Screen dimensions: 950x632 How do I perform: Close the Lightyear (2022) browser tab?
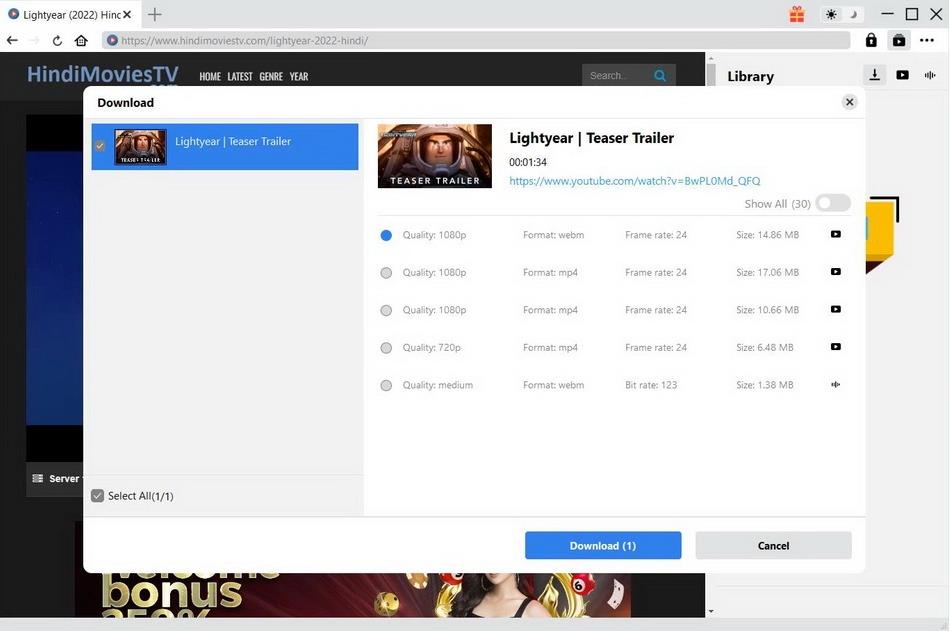tap(127, 14)
